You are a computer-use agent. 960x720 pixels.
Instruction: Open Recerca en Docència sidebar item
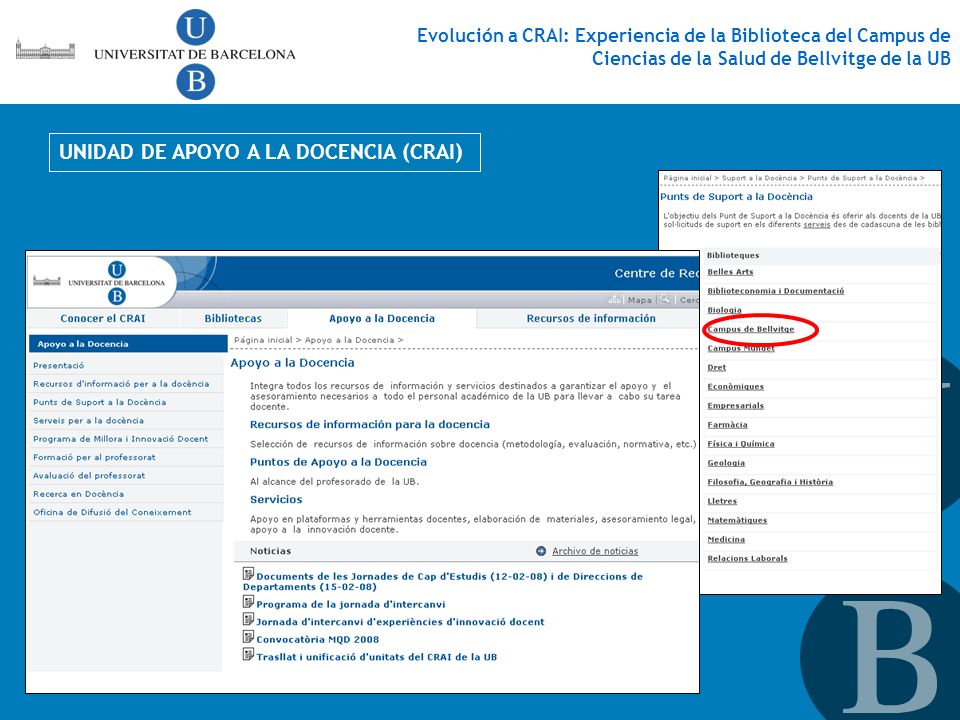tap(78, 494)
